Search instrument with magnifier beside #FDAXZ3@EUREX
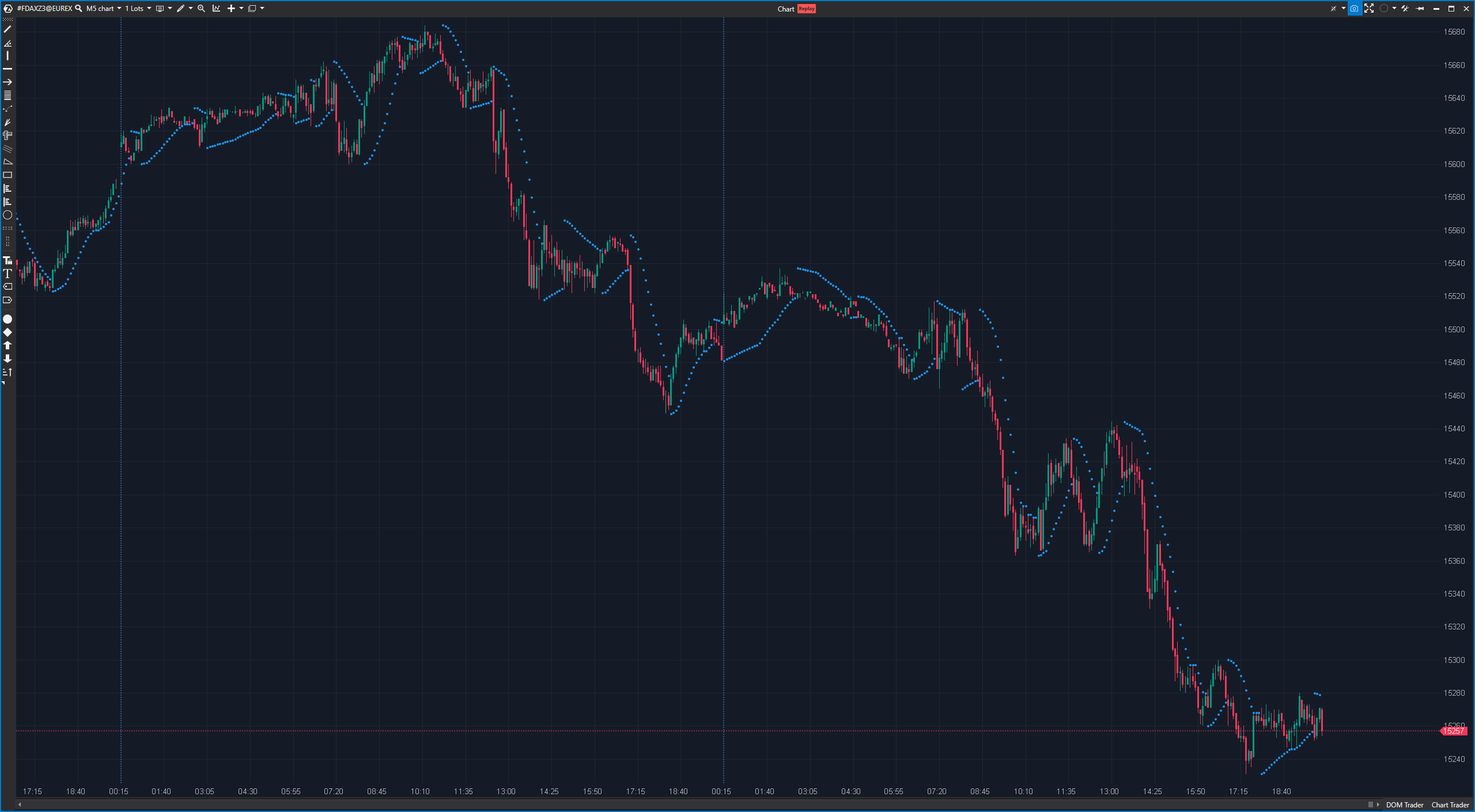The image size is (1475, 812). [x=79, y=9]
